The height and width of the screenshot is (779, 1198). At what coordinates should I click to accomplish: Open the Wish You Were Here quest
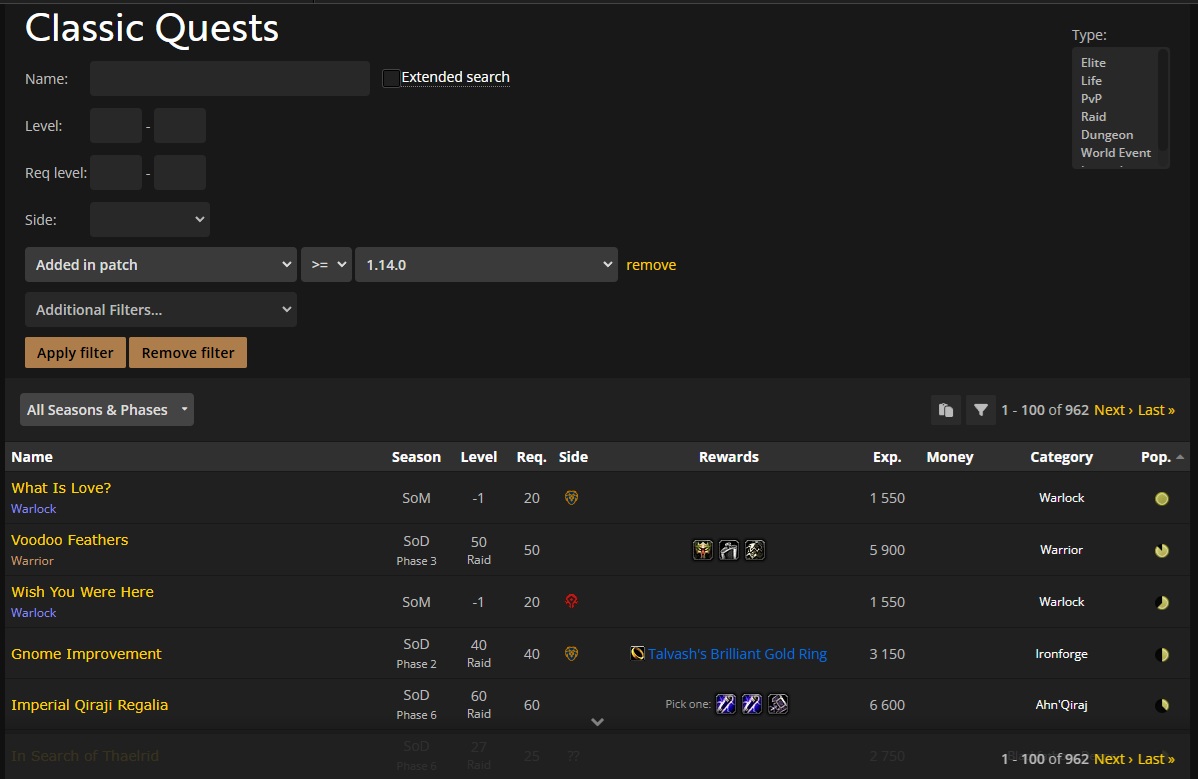pos(83,592)
